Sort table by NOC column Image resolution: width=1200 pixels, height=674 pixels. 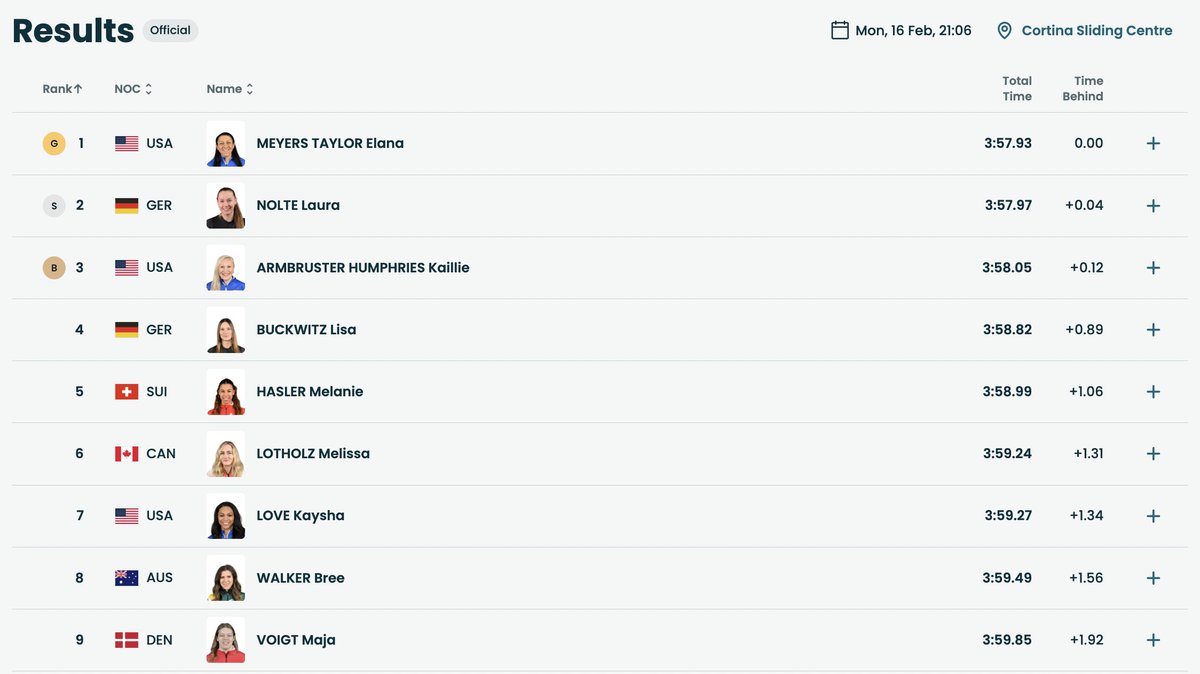coord(133,89)
